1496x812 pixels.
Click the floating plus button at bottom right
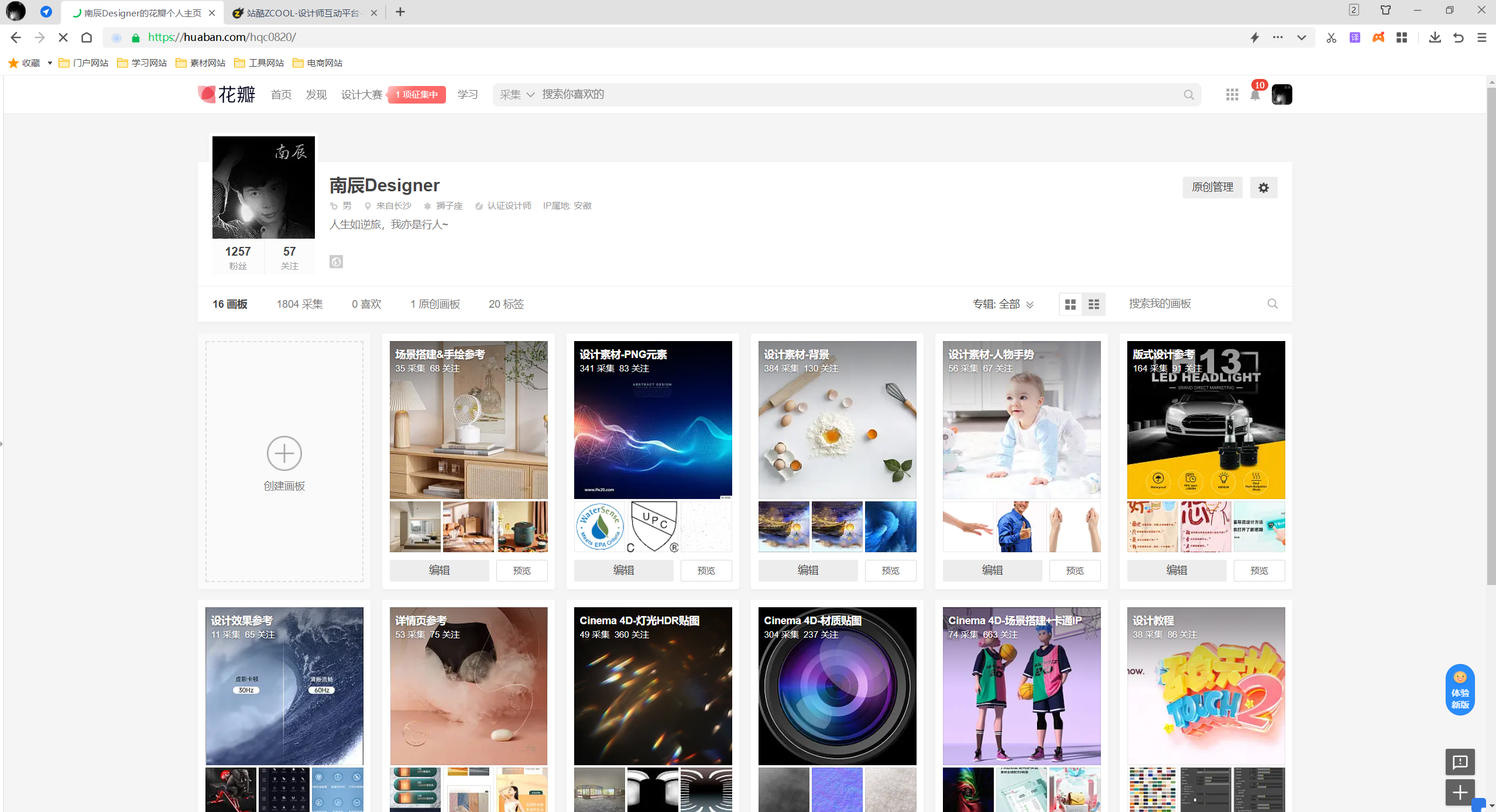tap(1460, 793)
